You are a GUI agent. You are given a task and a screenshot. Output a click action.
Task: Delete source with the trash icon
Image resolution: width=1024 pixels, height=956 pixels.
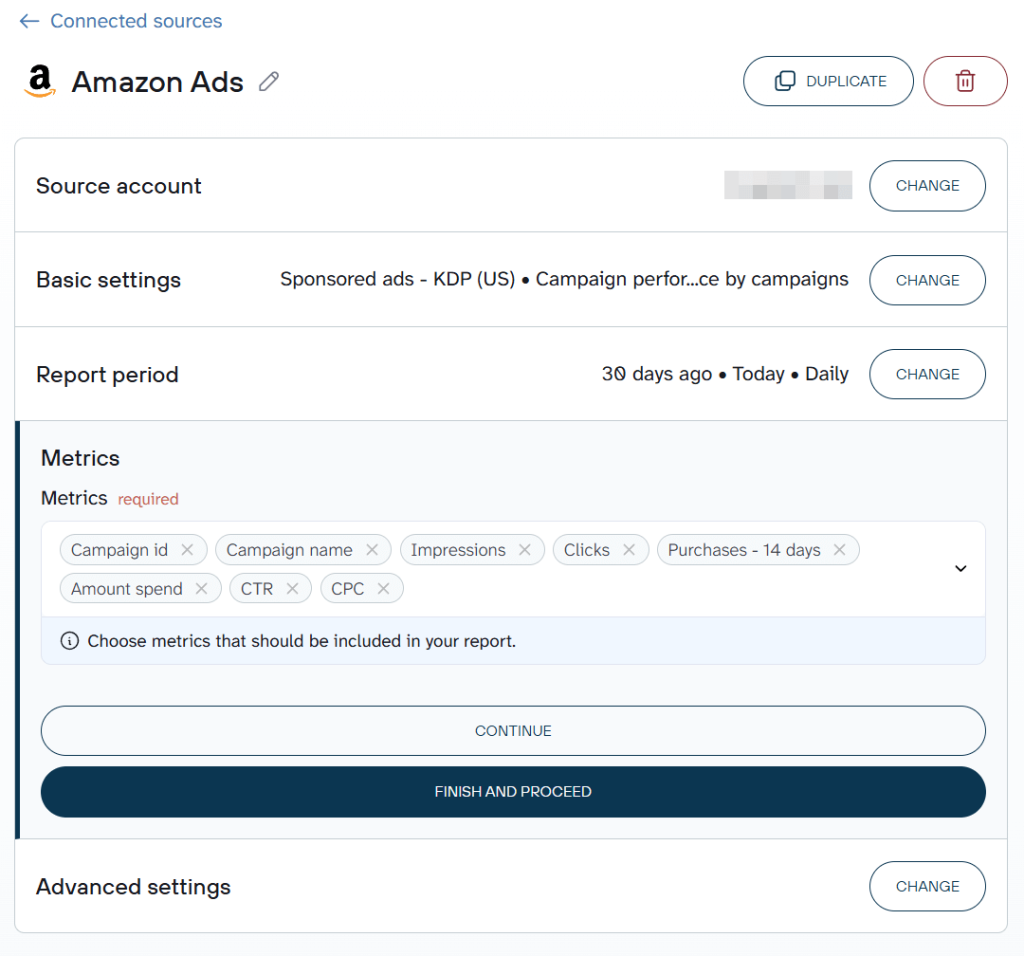965,81
